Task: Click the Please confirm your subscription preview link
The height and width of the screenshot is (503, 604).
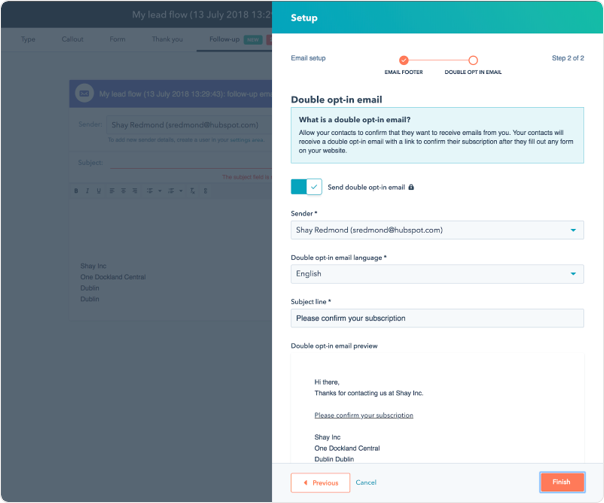Action: click(x=363, y=415)
